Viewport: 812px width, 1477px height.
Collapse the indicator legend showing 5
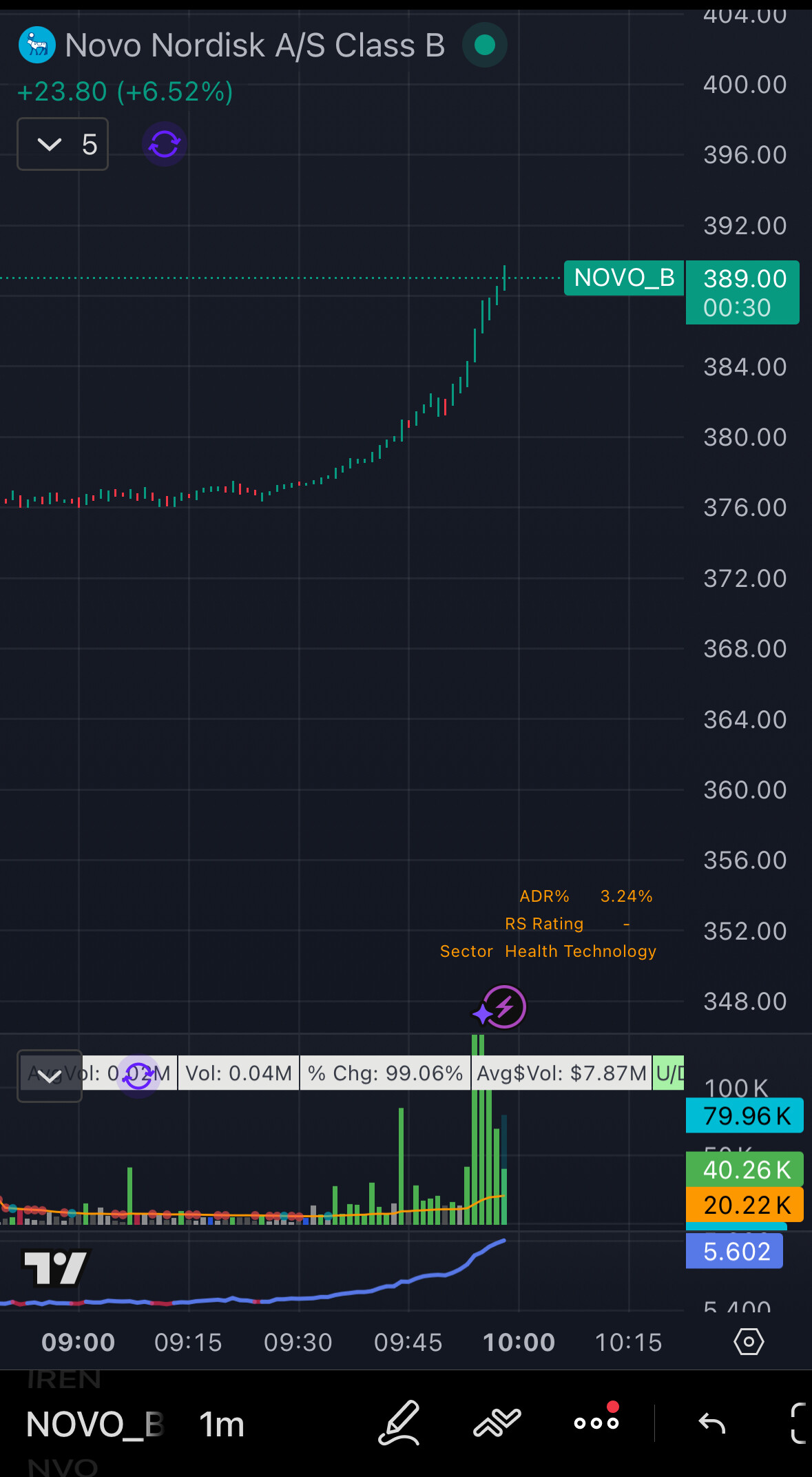click(x=63, y=144)
